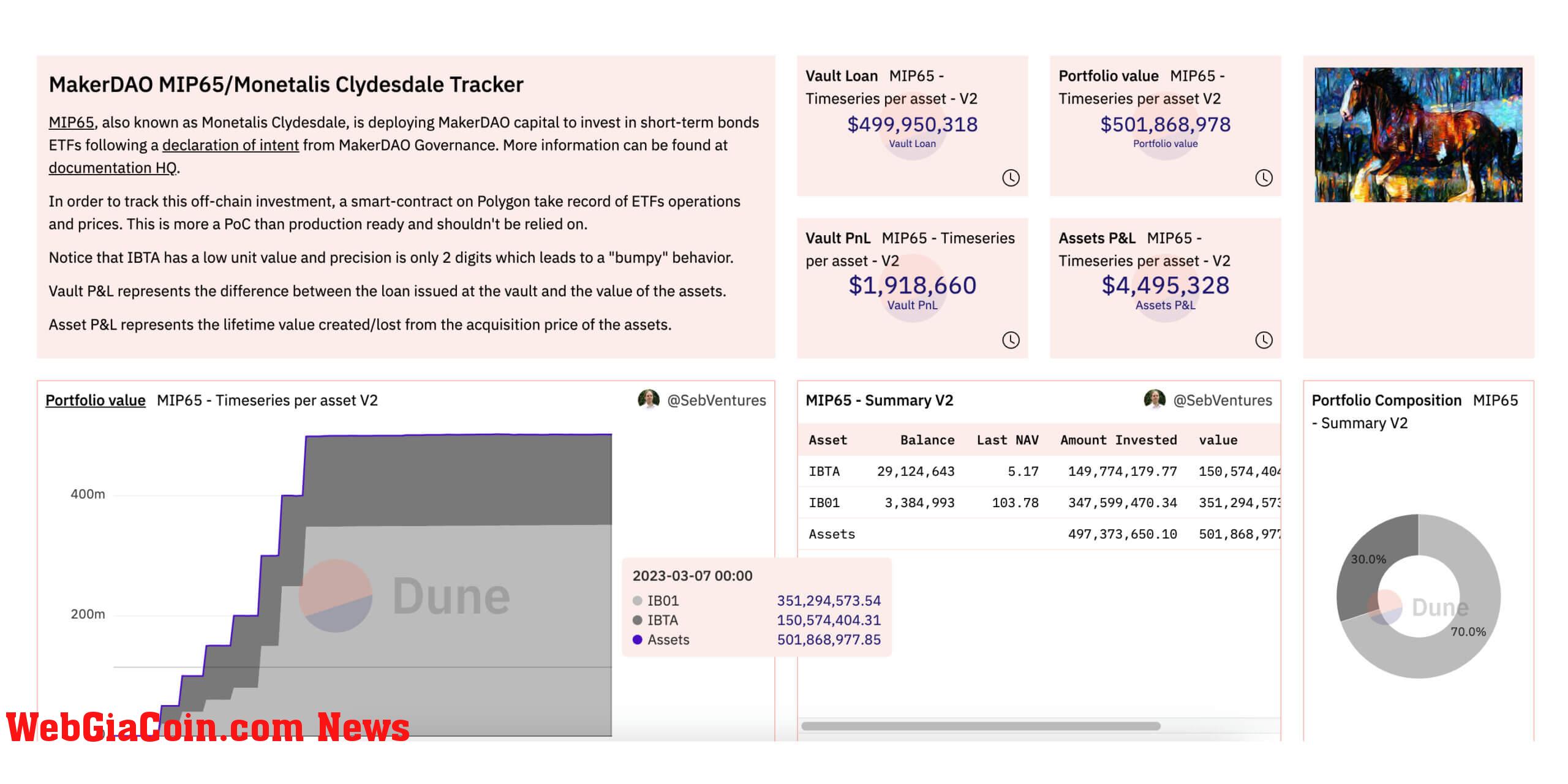Click the Amount Invested column header
1568x784 pixels.
click(1118, 440)
